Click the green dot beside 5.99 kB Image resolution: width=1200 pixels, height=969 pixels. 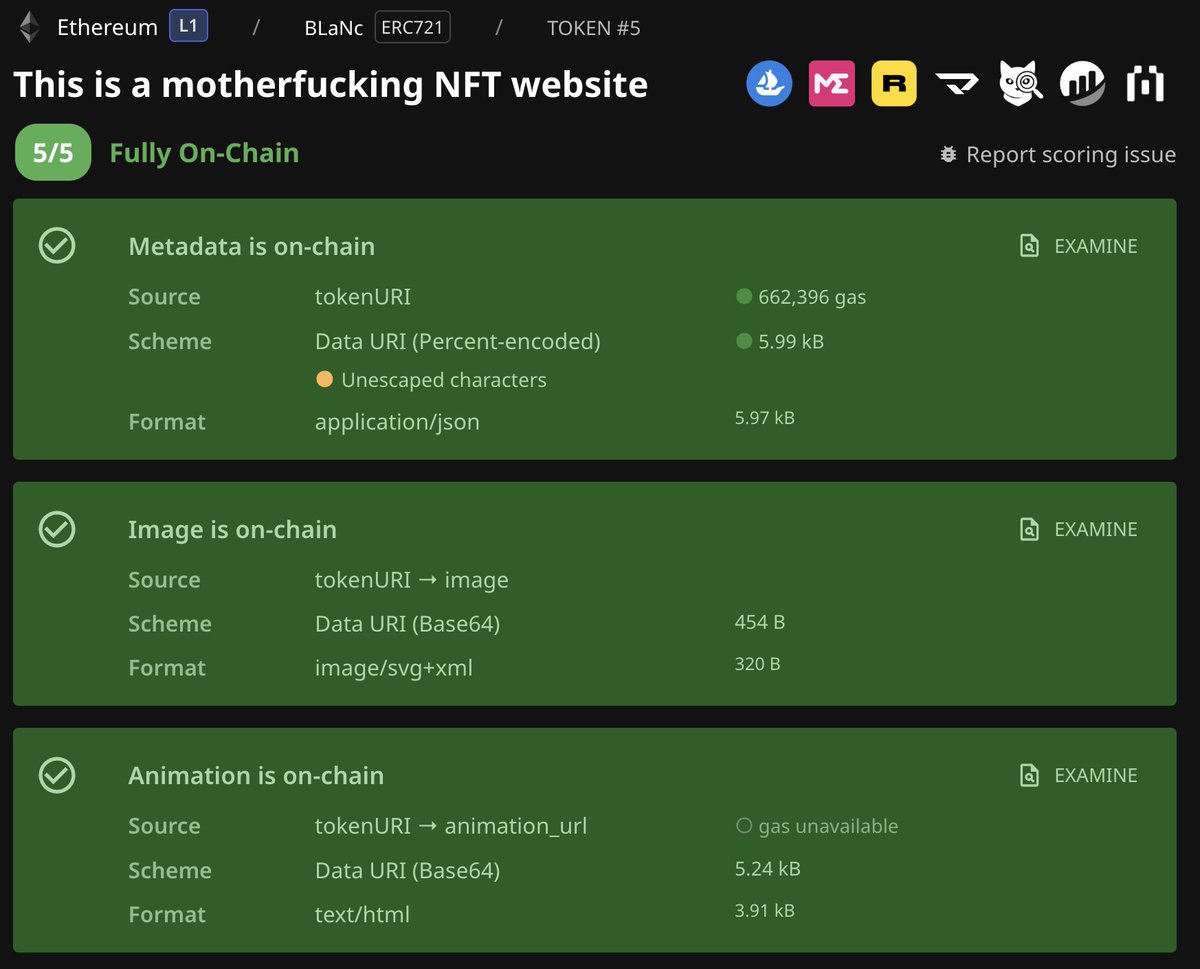[x=743, y=341]
